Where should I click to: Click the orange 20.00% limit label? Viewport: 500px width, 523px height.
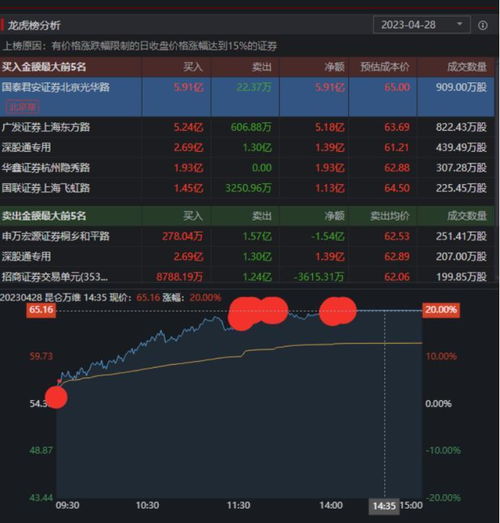tap(441, 310)
